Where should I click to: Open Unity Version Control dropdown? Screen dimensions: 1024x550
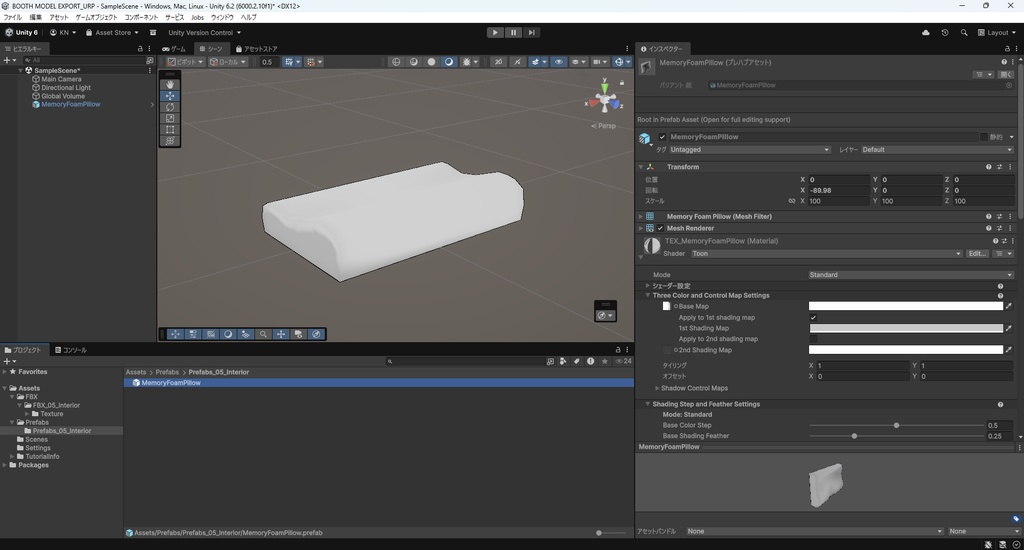click(204, 33)
